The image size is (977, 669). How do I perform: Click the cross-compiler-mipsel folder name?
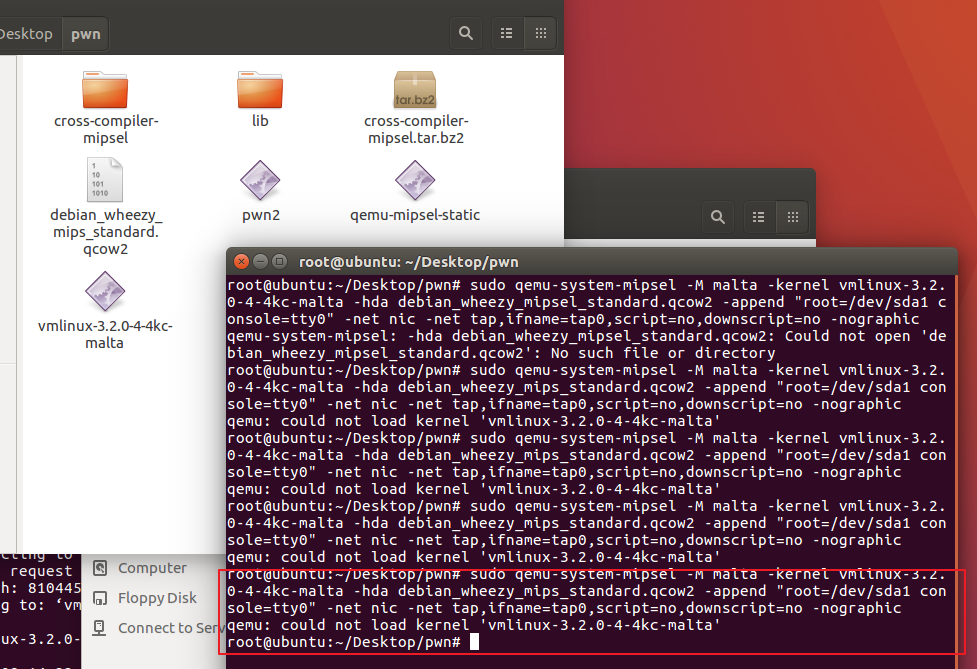click(x=106, y=129)
